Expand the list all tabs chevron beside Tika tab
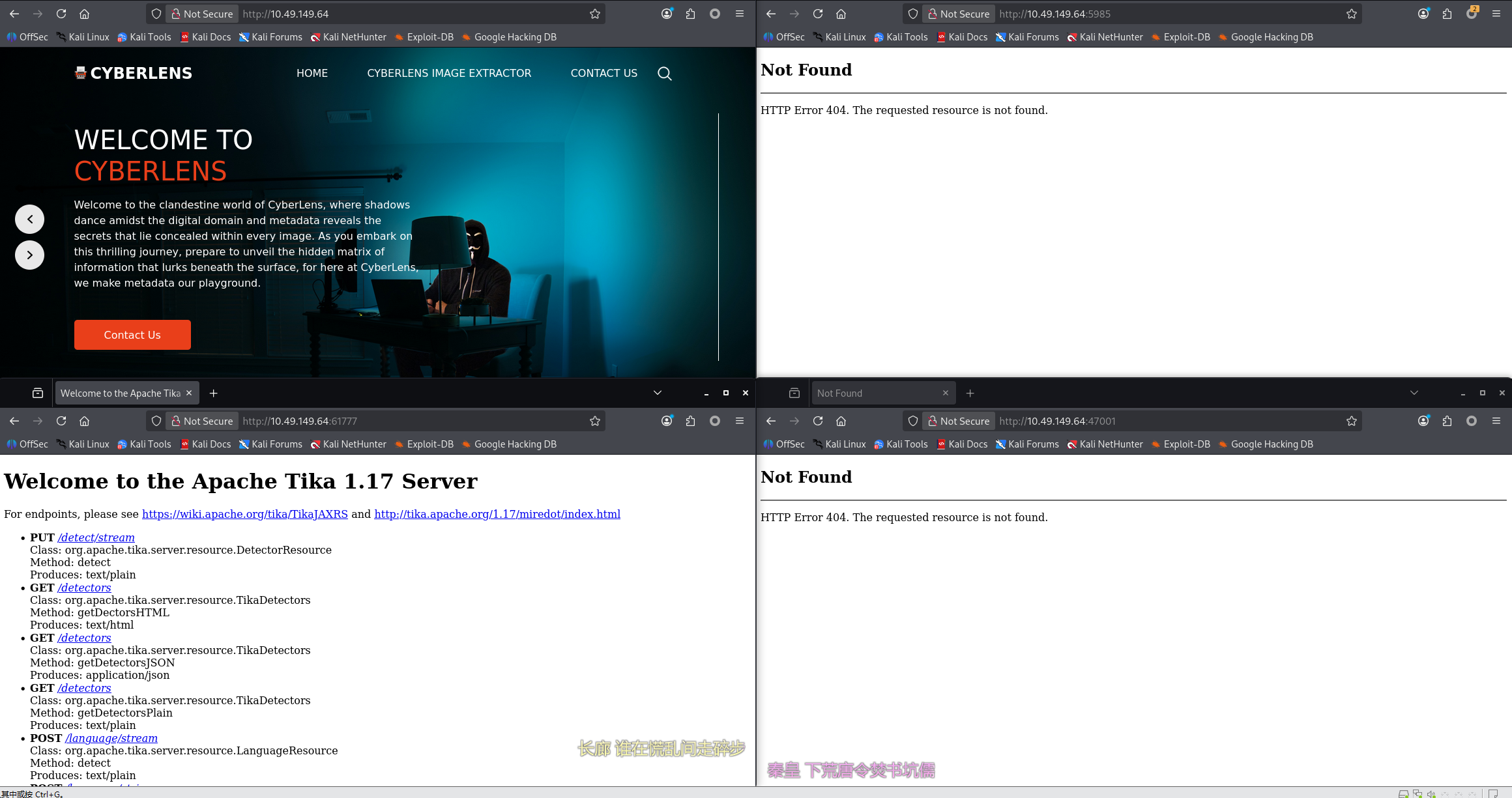Screen dimensions: 1512x798 click(x=657, y=393)
